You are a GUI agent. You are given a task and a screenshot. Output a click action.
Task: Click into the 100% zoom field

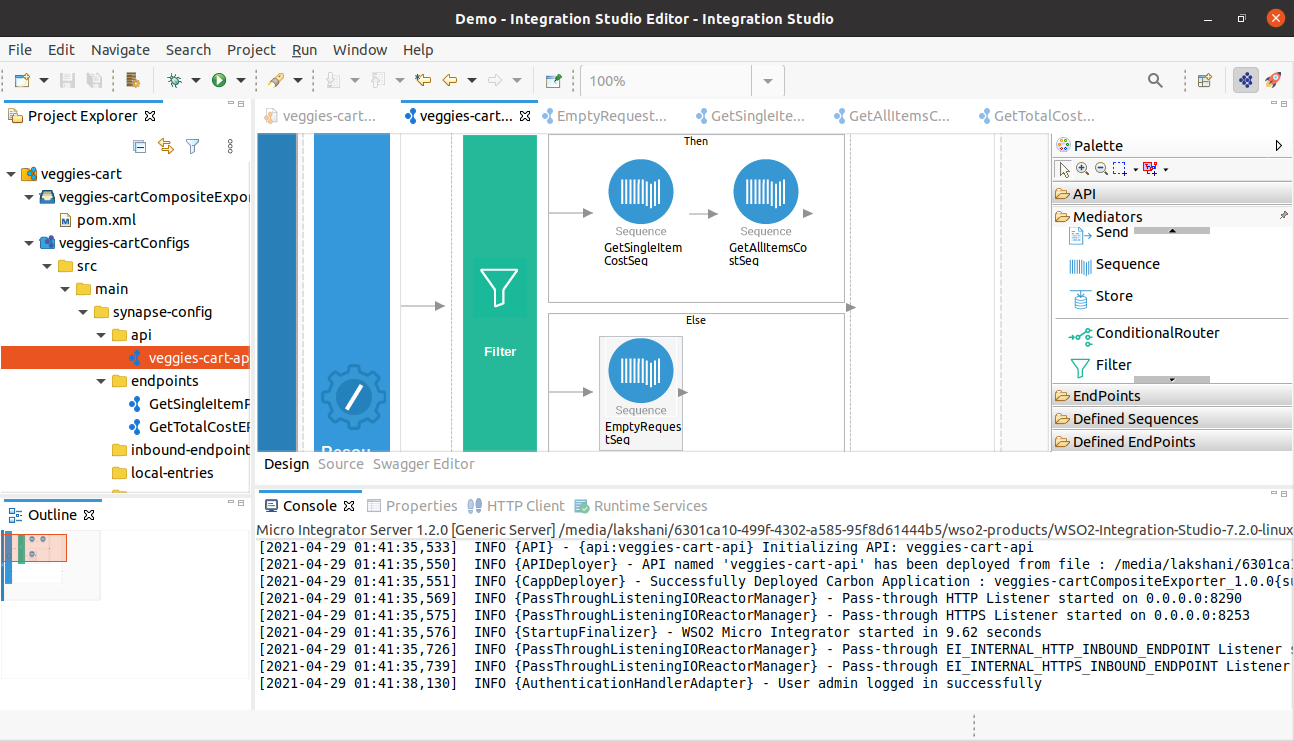(x=665, y=81)
